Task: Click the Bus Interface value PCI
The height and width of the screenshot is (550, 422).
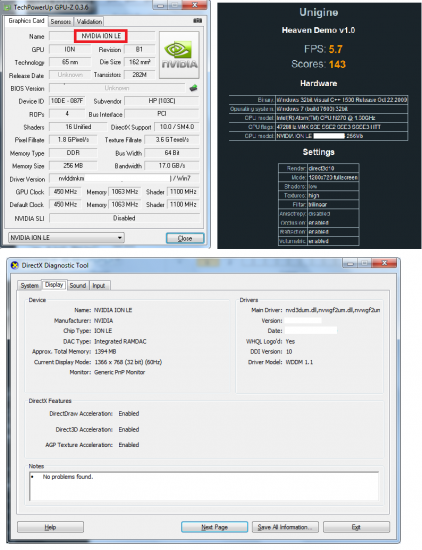Action: coord(162,114)
